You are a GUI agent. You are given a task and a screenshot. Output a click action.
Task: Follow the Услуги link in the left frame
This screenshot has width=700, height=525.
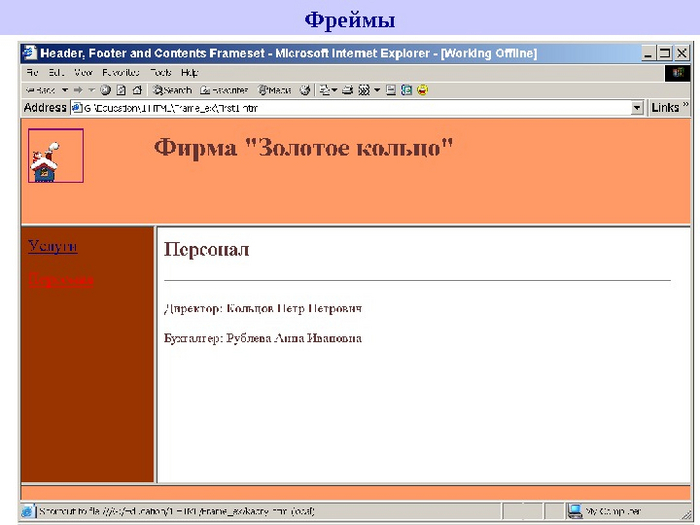pyautogui.click(x=53, y=246)
